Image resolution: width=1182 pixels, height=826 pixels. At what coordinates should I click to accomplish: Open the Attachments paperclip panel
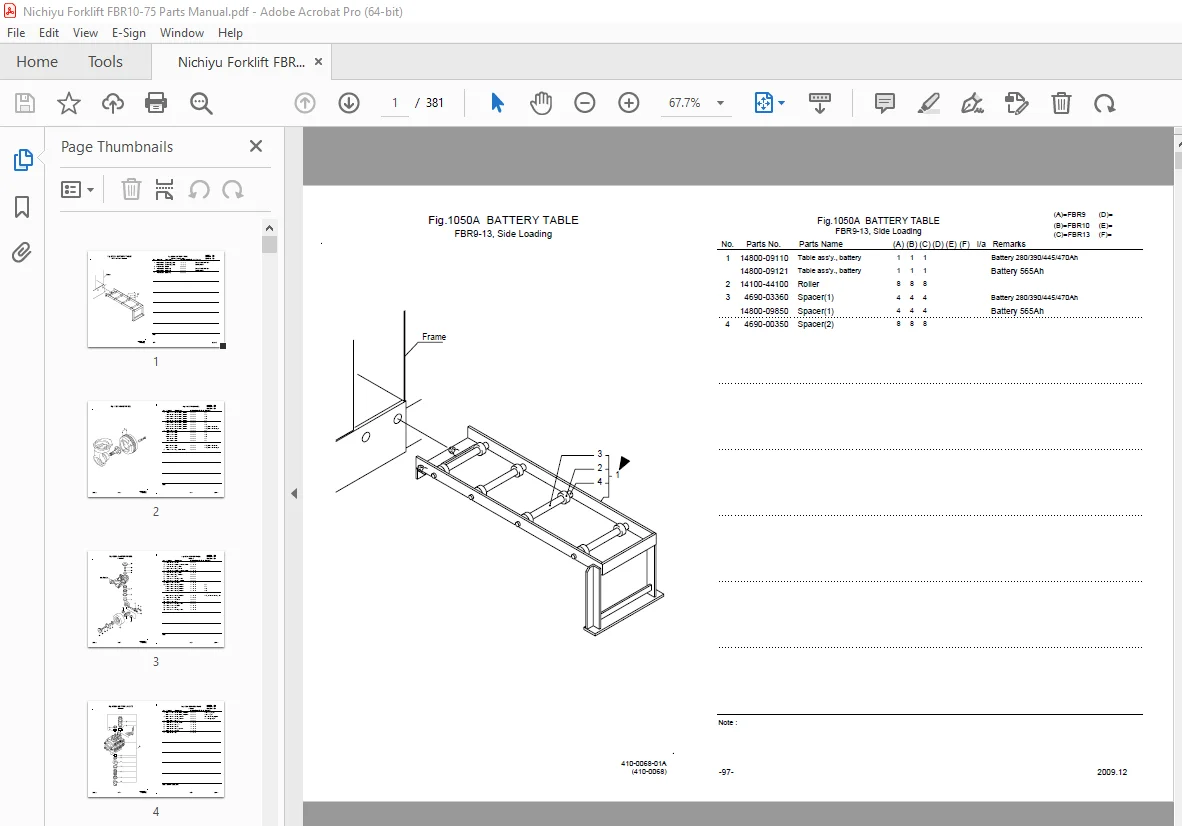coord(22,252)
